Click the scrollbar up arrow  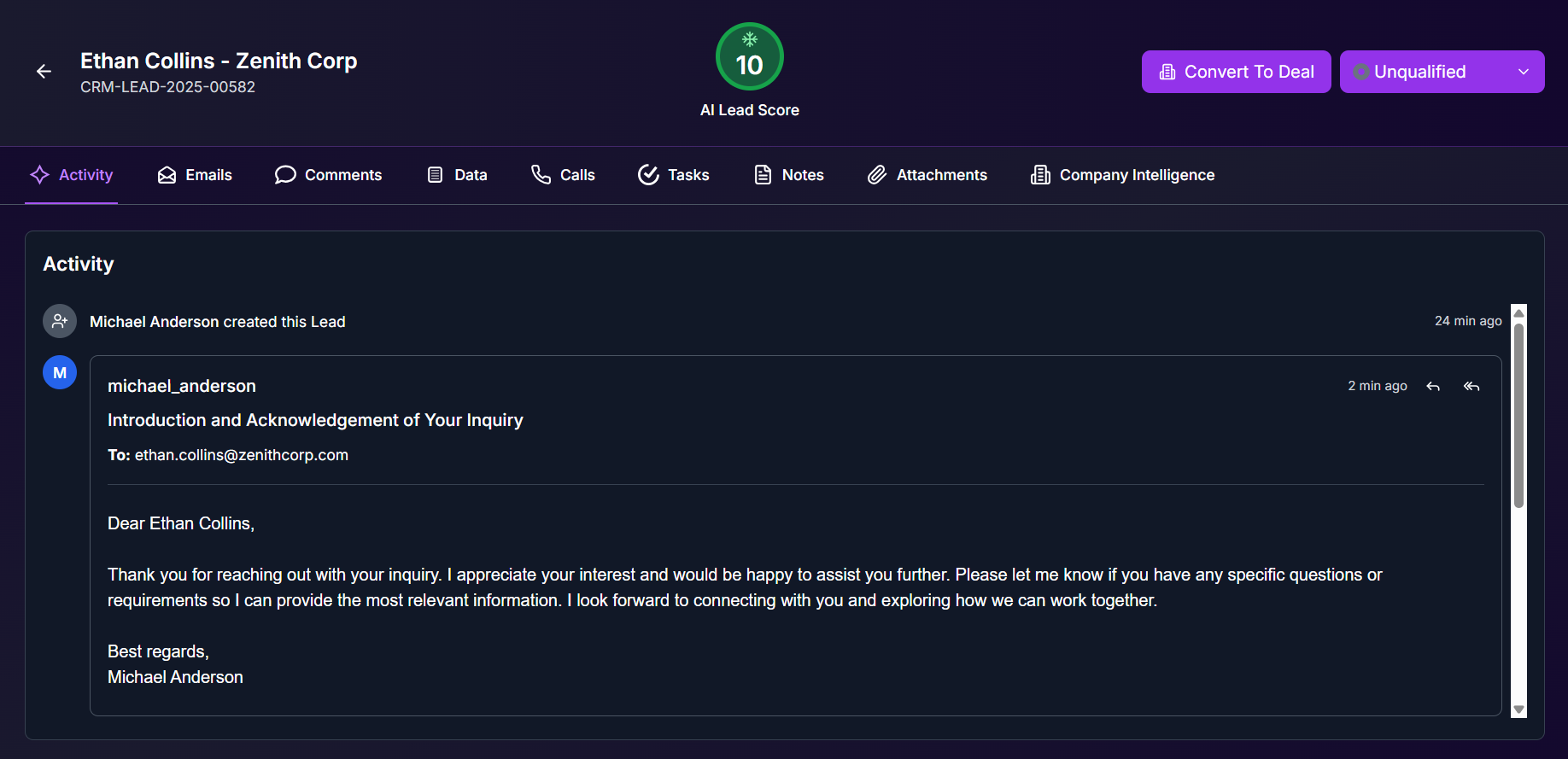tap(1518, 312)
